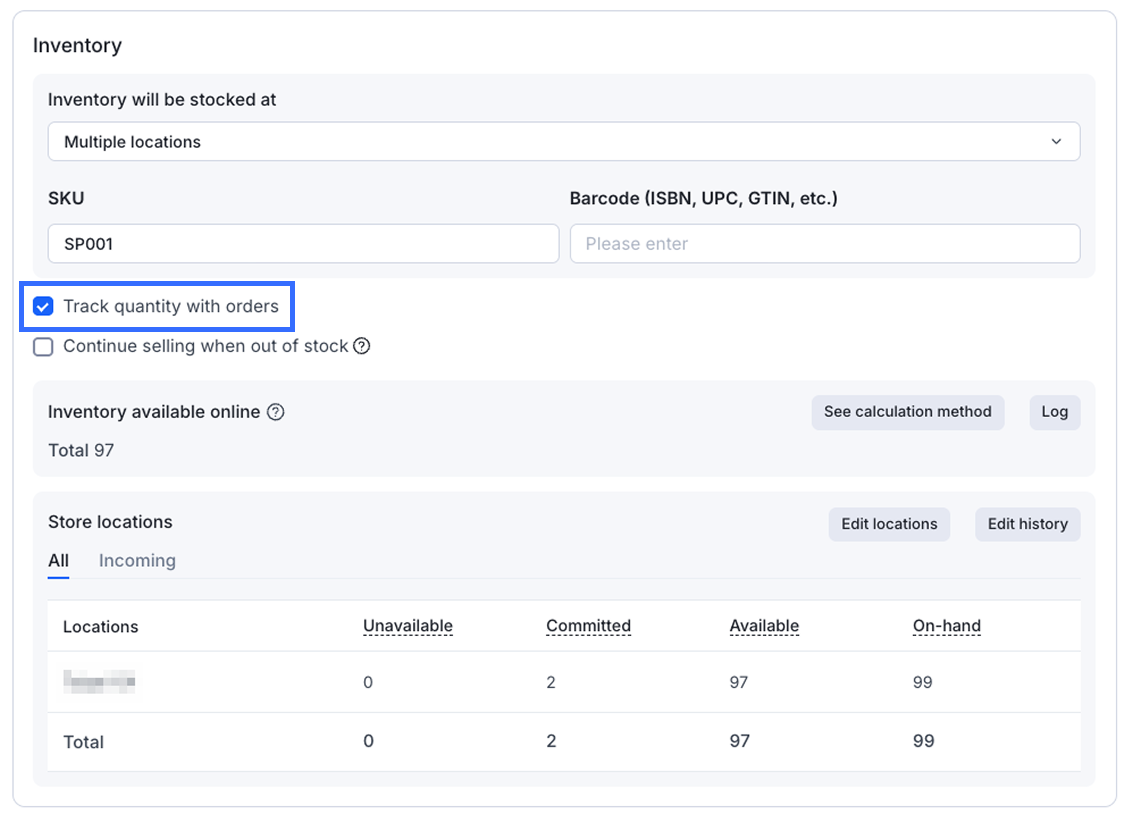
Task: Open Edit history
Action: tap(1027, 524)
